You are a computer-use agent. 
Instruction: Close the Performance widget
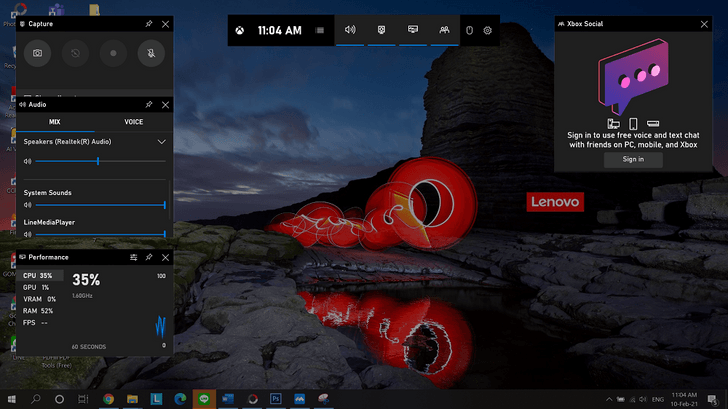point(165,257)
